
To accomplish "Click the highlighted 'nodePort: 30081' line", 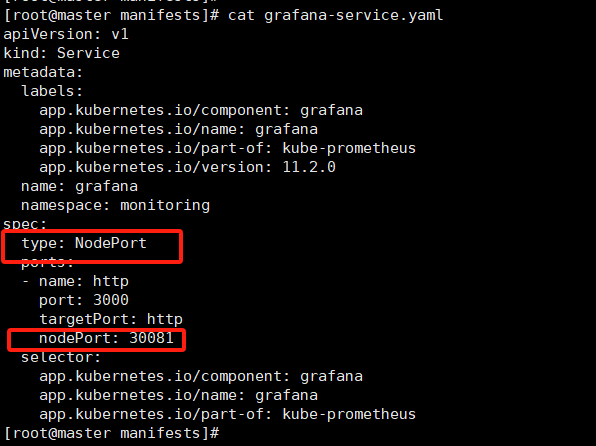I will (x=106, y=338).
